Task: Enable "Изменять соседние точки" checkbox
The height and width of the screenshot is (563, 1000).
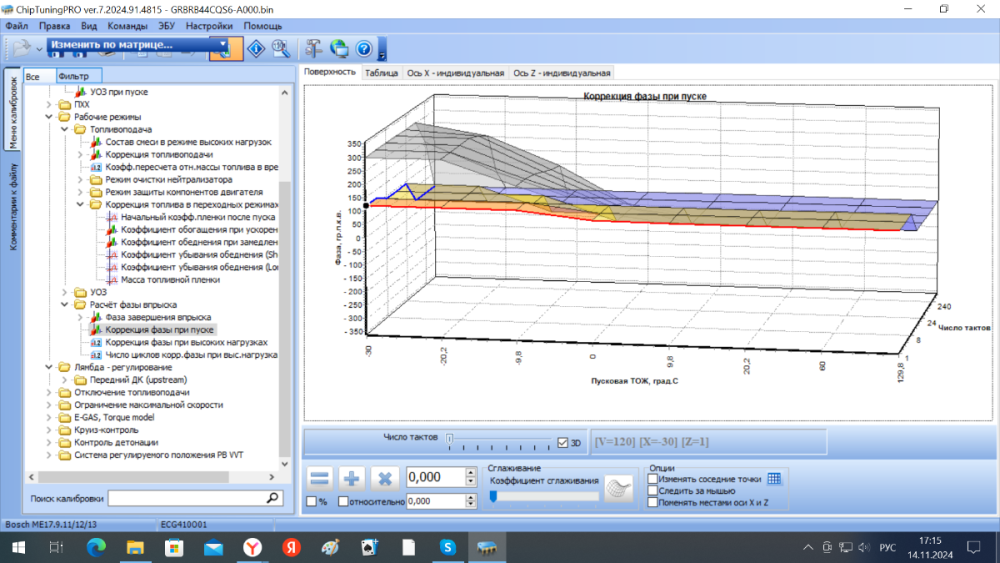Action: point(653,479)
